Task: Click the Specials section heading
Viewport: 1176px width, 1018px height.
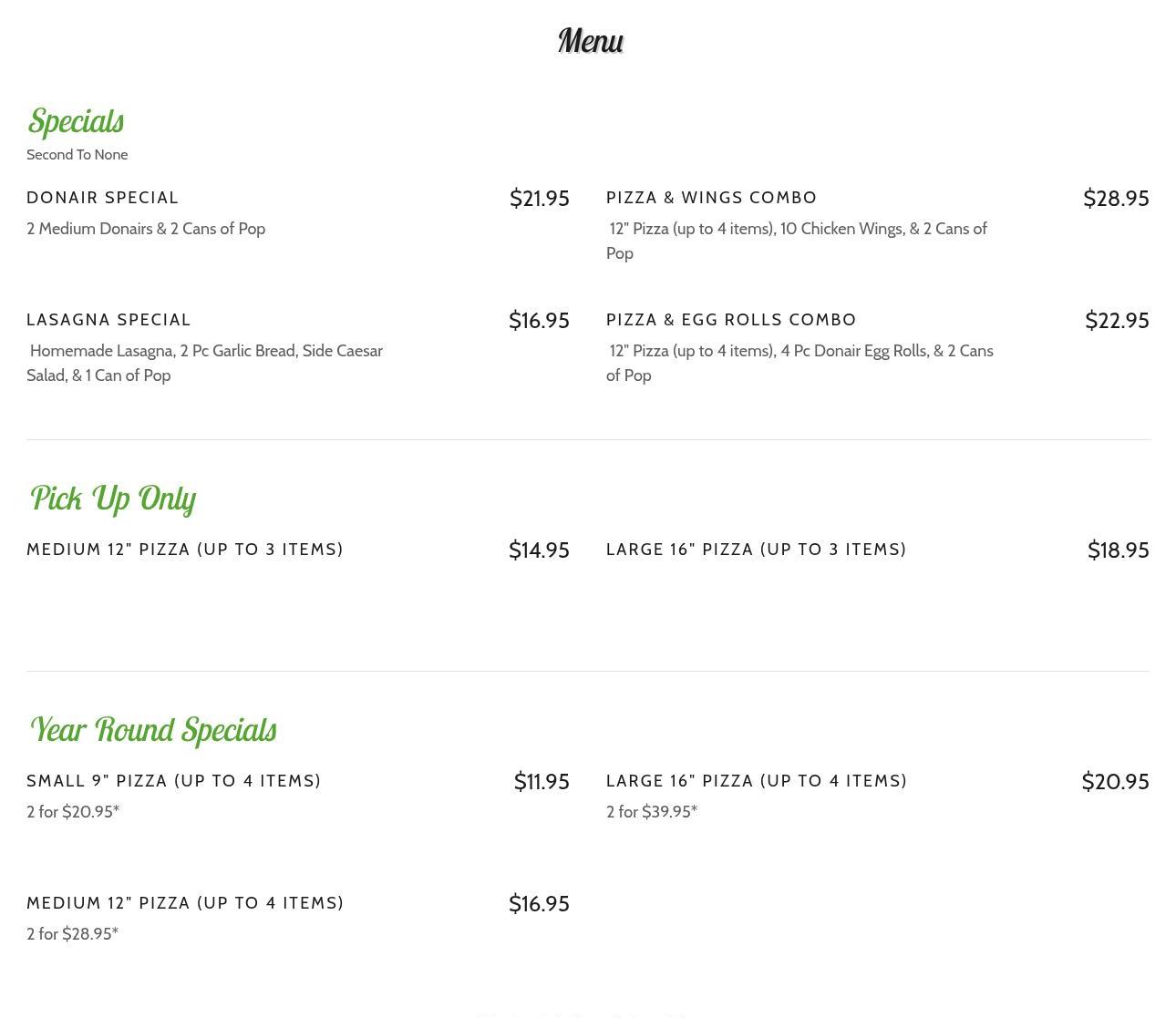Action: (76, 121)
